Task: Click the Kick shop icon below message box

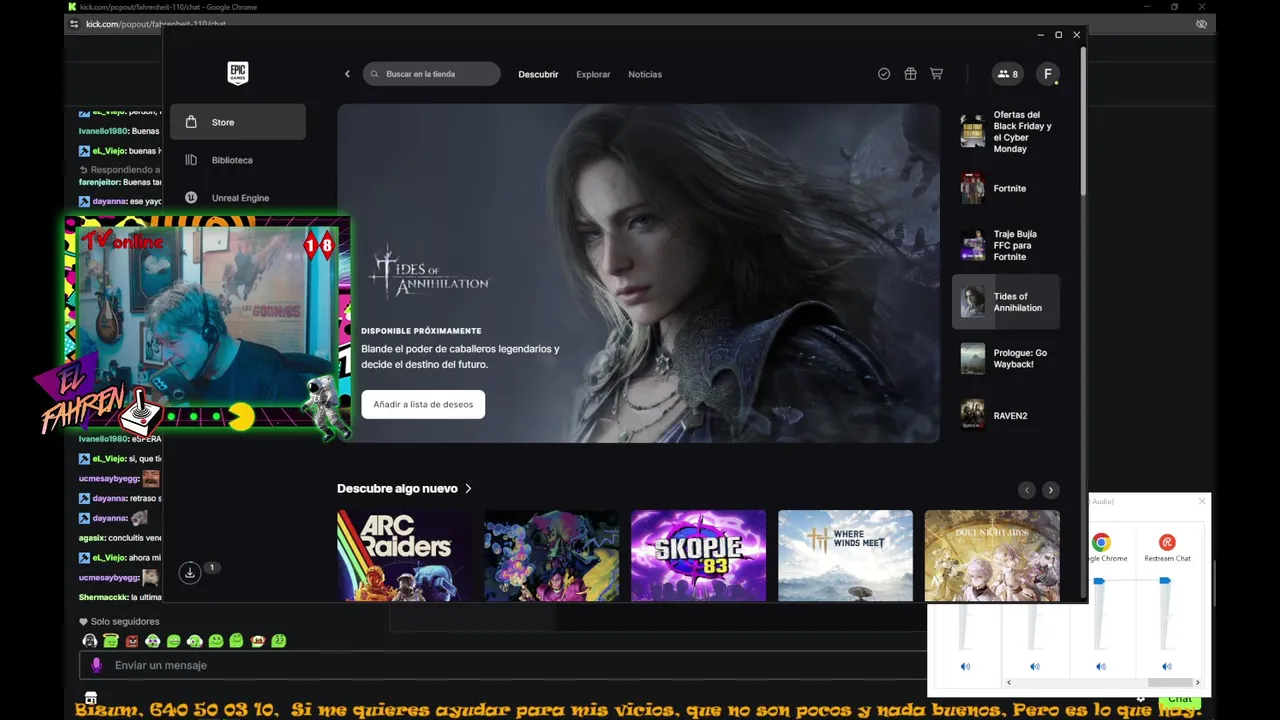Action: point(91,698)
